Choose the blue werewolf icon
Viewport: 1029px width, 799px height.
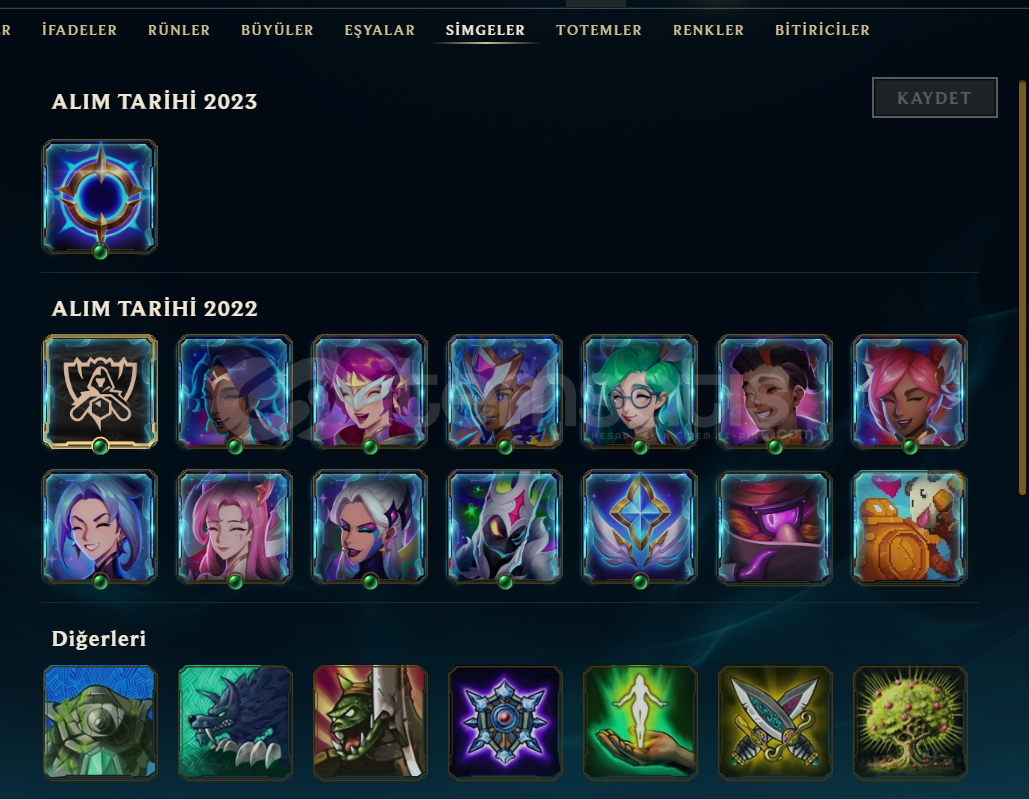point(235,722)
